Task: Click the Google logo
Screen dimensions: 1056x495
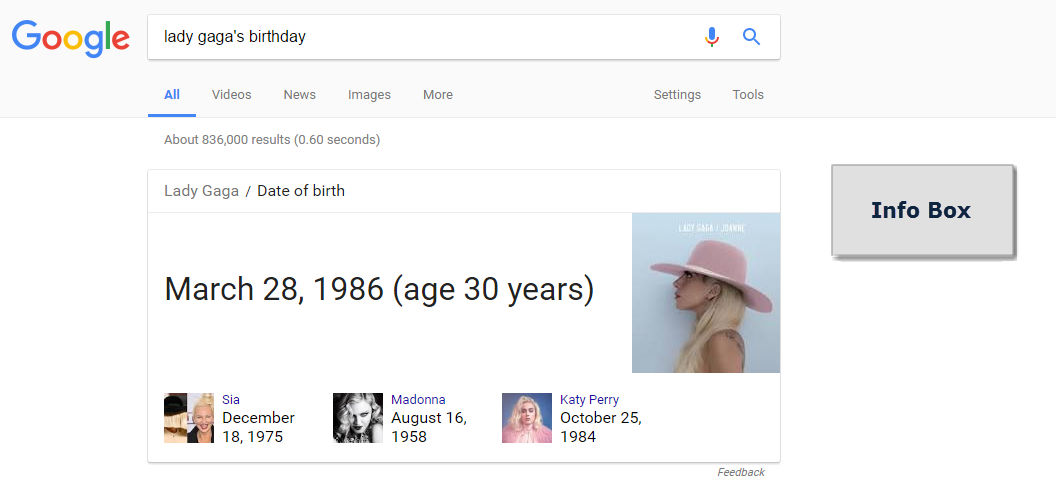Action: [70, 38]
